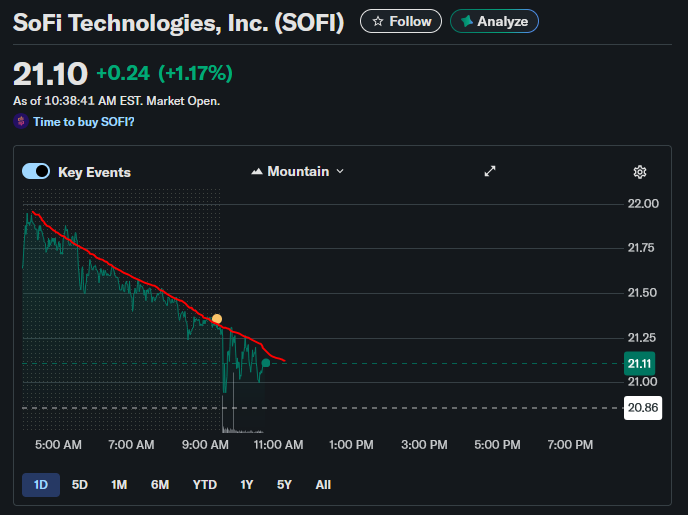Click the +0.24 price change value

tap(123, 73)
